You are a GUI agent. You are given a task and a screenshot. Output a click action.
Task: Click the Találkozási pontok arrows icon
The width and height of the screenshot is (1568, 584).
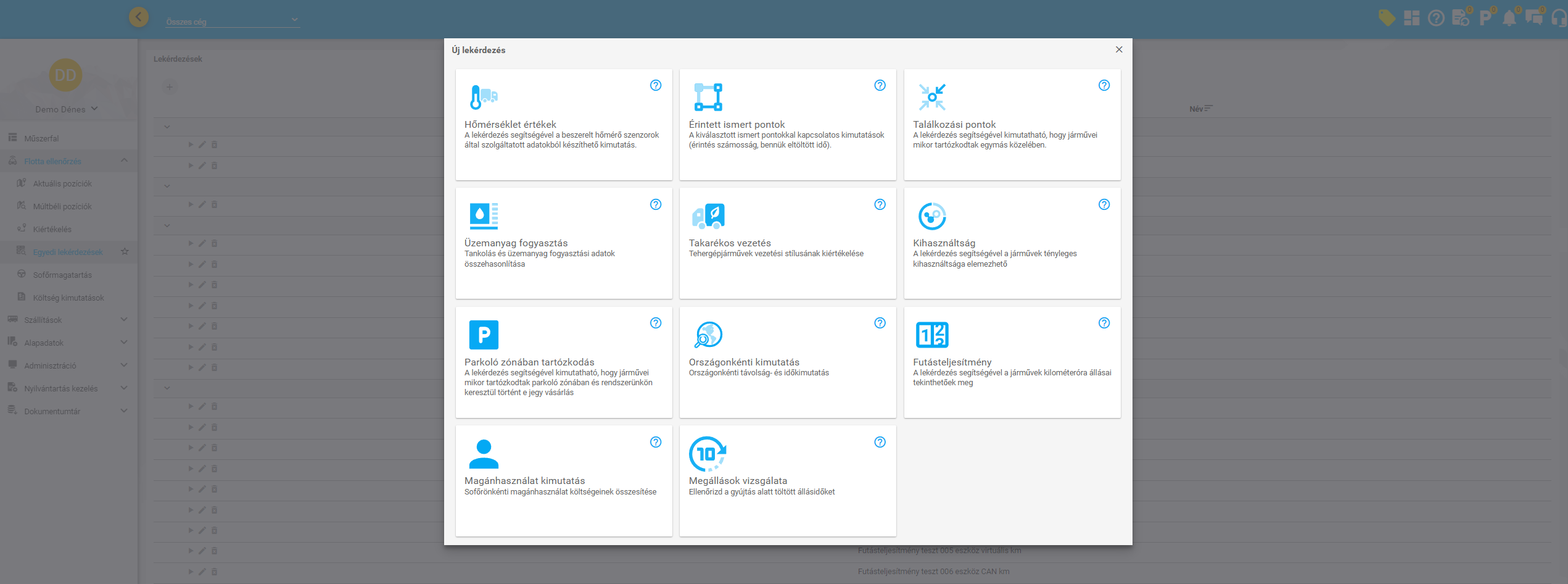931,97
